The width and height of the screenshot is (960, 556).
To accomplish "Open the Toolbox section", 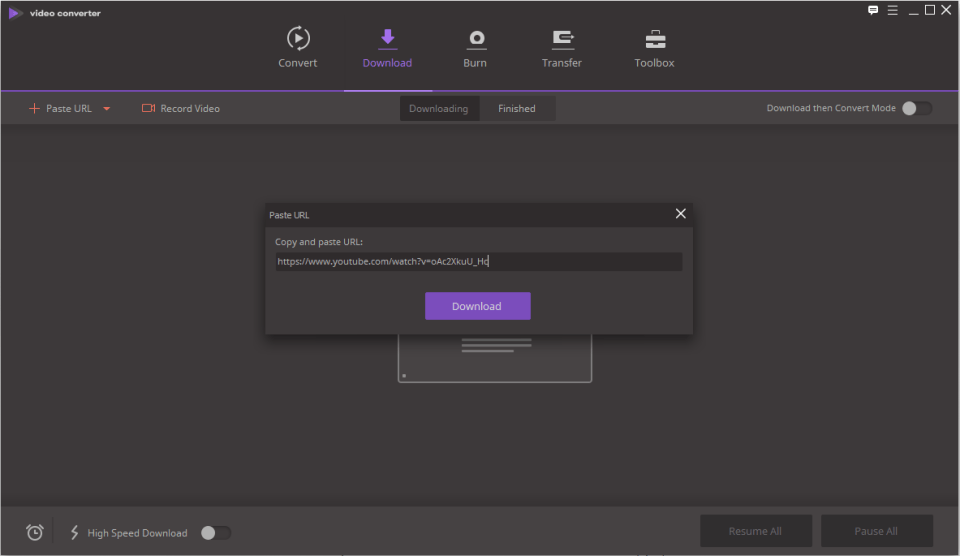I will tap(654, 48).
